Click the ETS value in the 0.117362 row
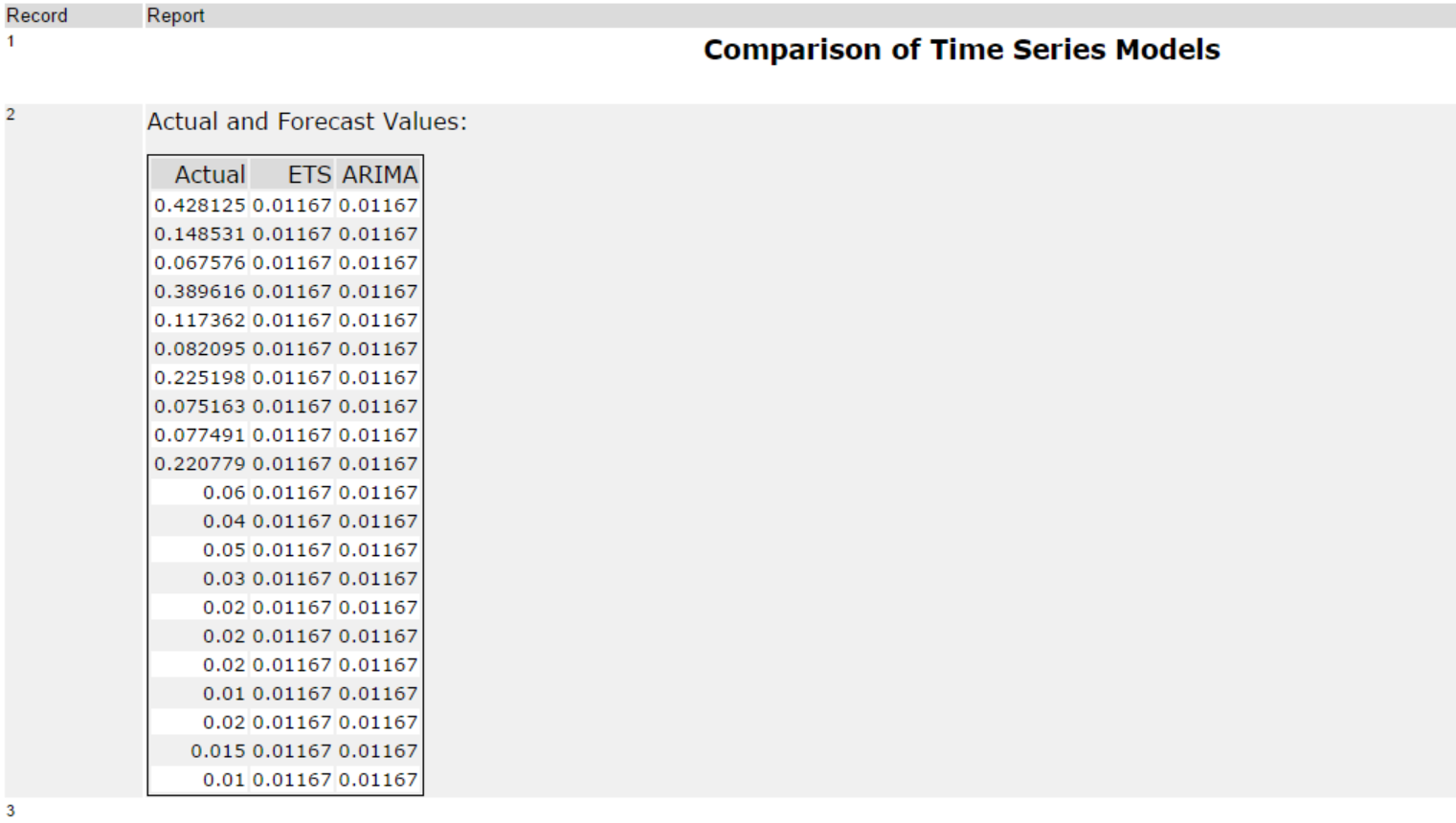 [292, 320]
